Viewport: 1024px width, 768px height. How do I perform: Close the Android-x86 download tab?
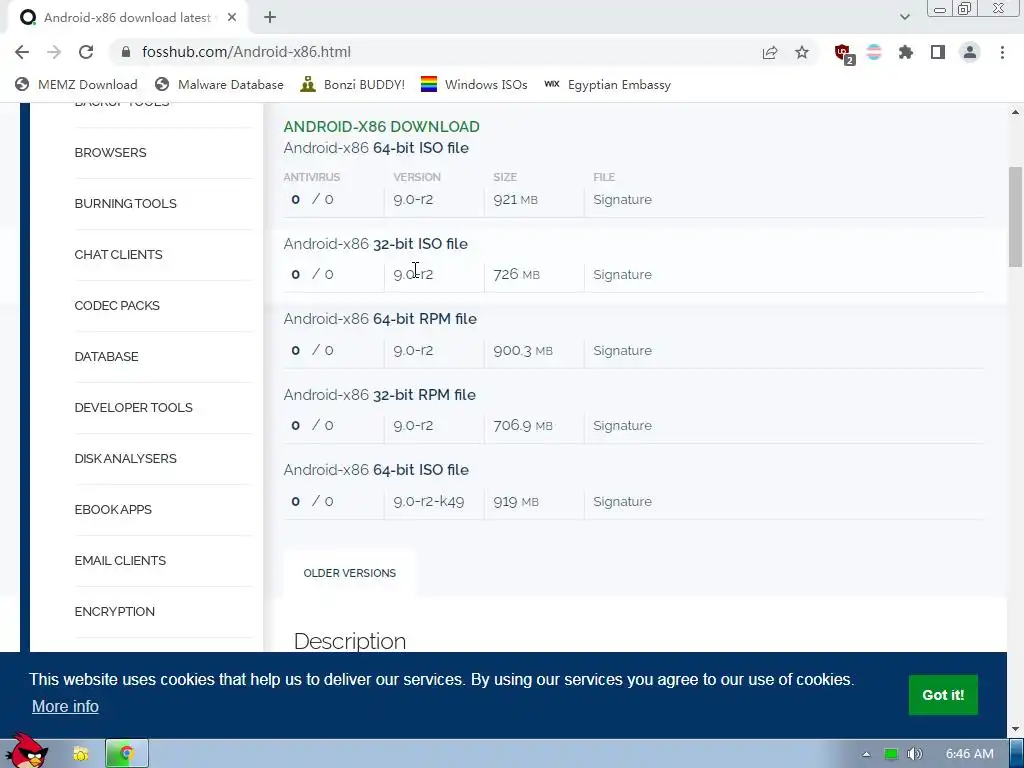232,18
